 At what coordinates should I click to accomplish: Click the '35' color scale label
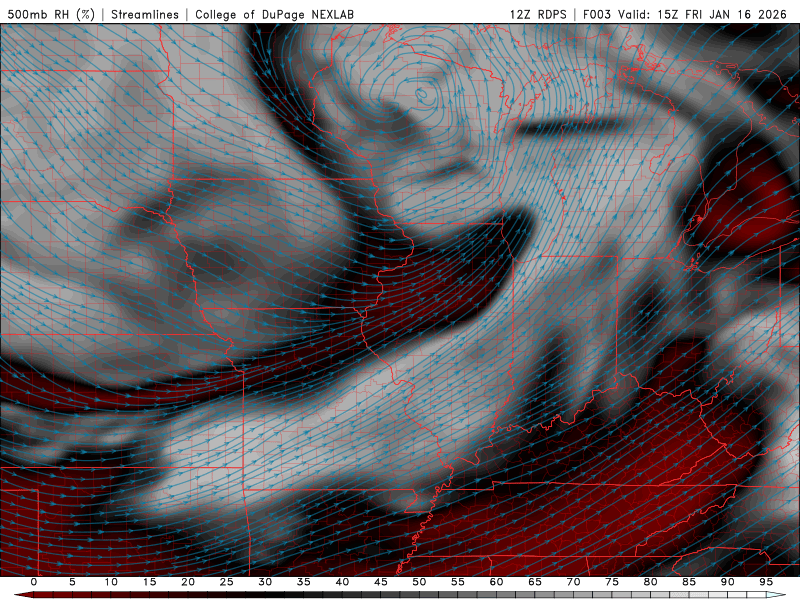pyautogui.click(x=304, y=582)
